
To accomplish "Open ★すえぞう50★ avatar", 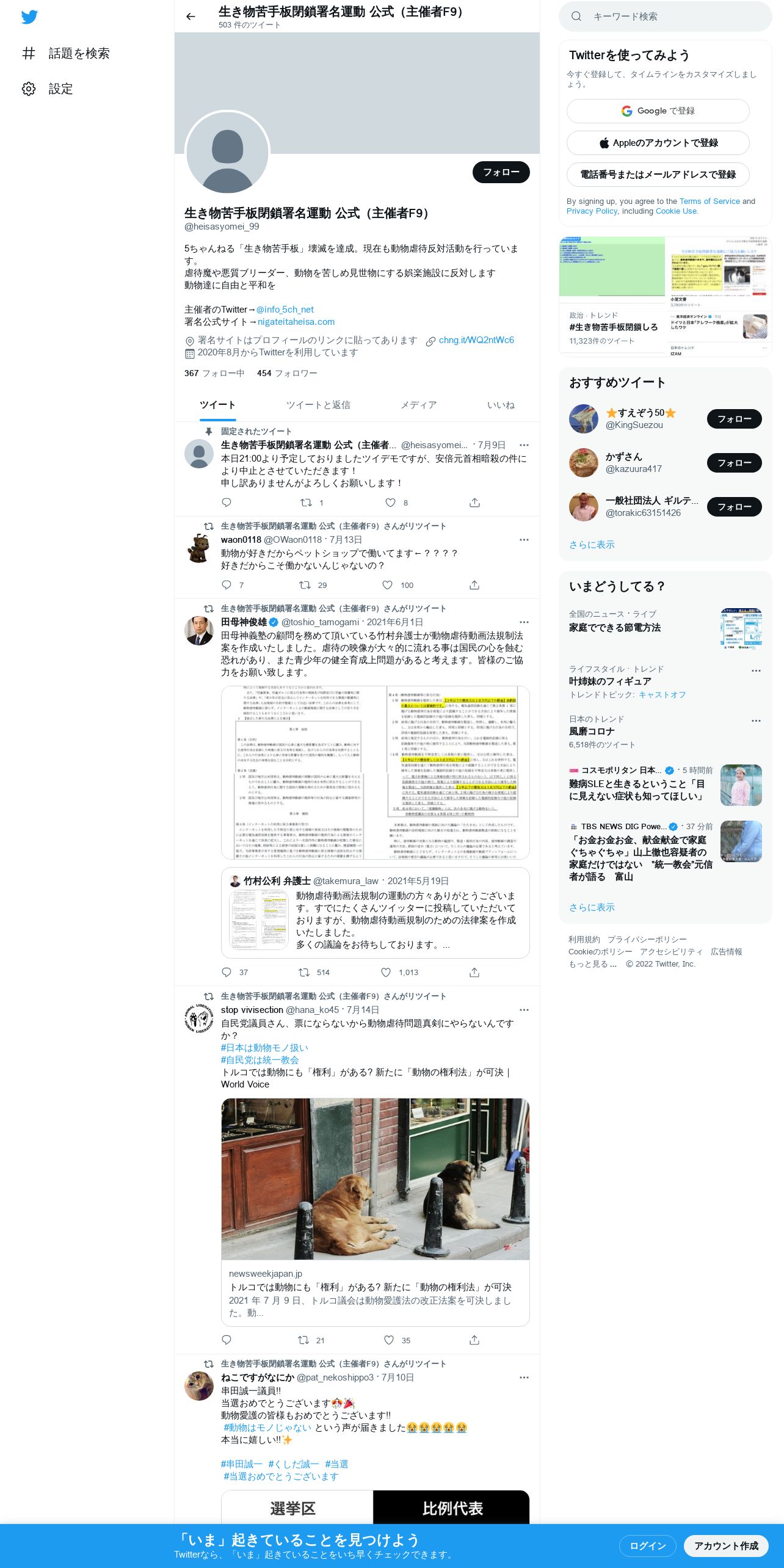I will pos(584,419).
